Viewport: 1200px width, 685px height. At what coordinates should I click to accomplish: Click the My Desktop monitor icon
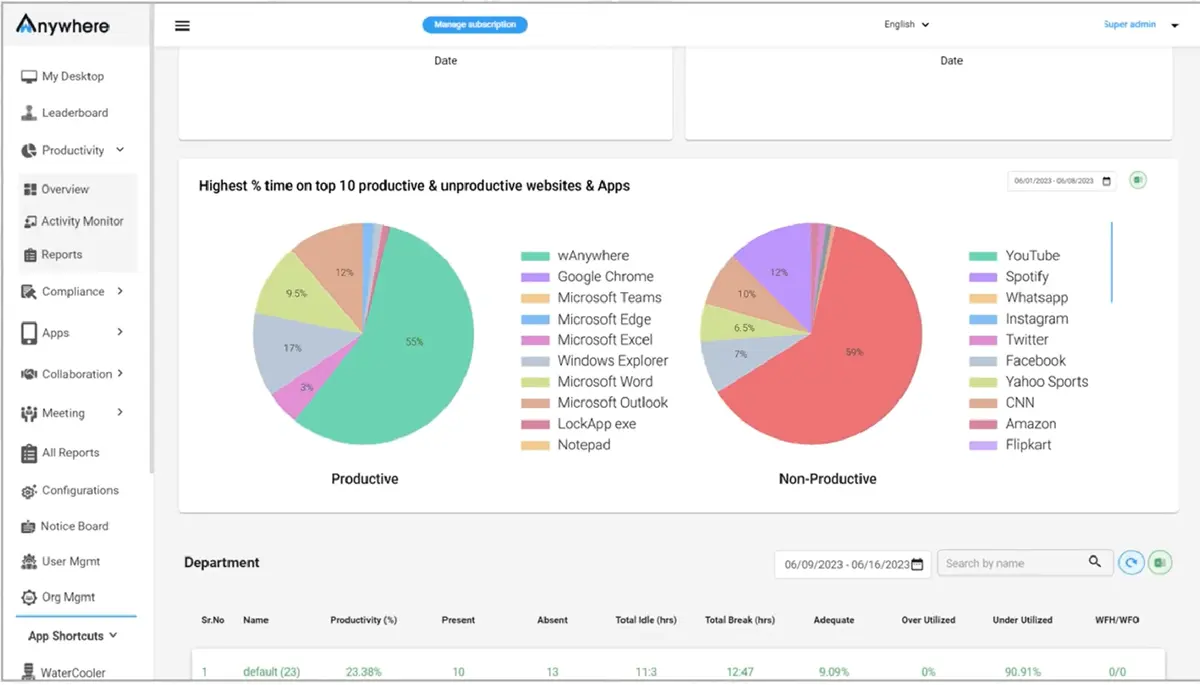pos(29,76)
